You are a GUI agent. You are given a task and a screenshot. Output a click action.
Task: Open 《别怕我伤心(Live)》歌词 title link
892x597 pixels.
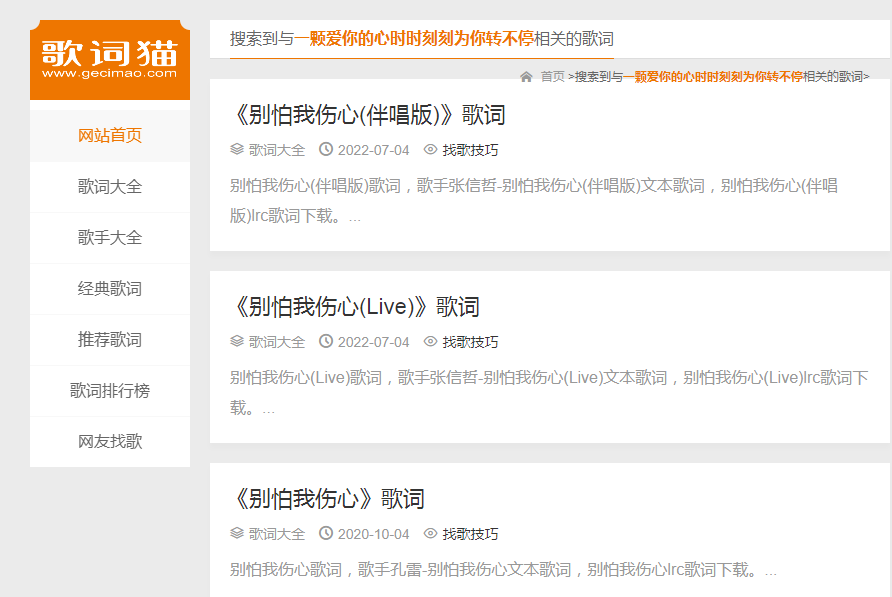[356, 307]
